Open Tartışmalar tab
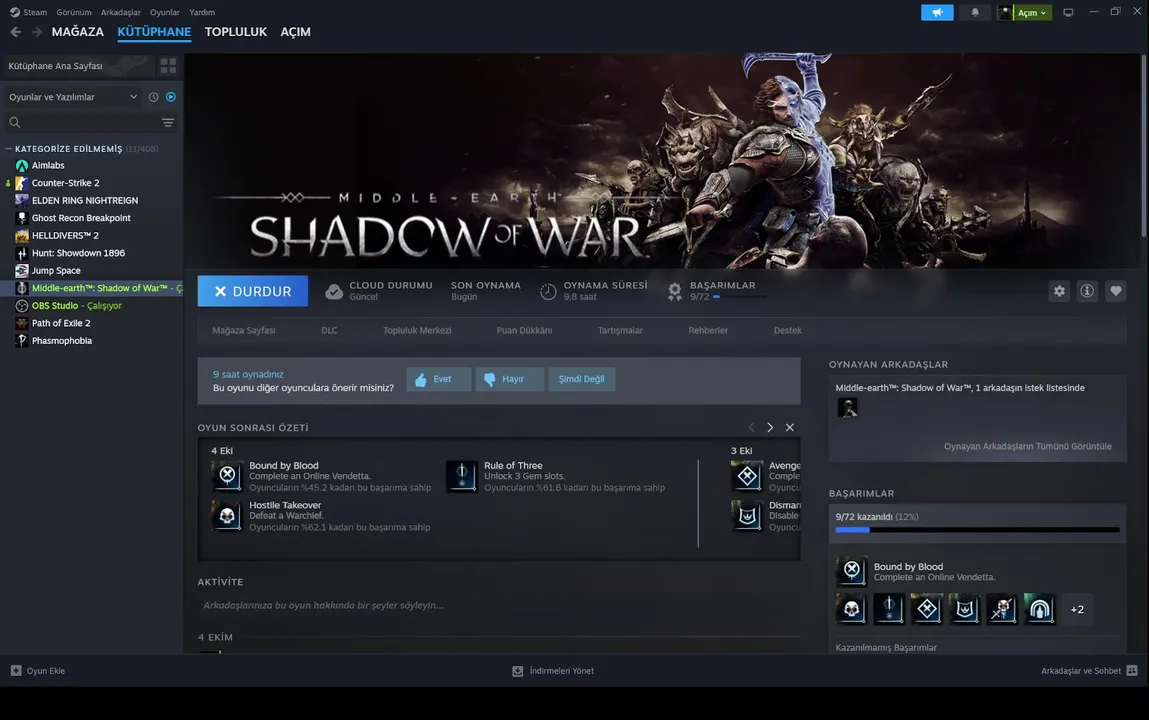Image resolution: width=1149 pixels, height=720 pixels. 620,330
